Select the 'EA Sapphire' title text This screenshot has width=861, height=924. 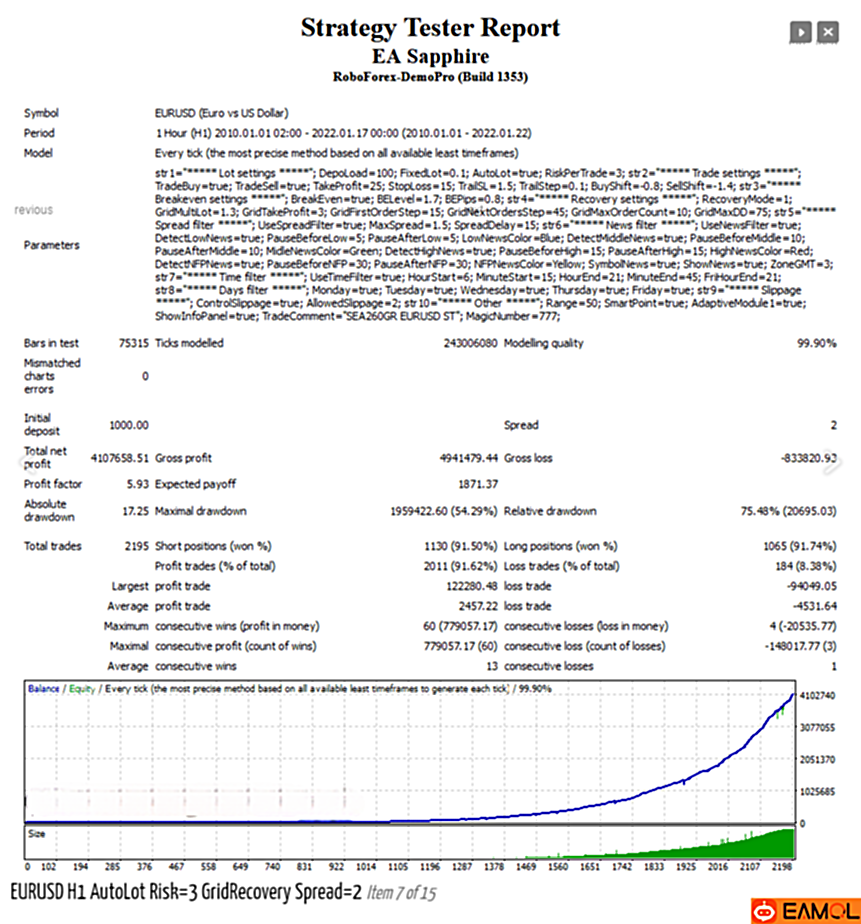430,57
